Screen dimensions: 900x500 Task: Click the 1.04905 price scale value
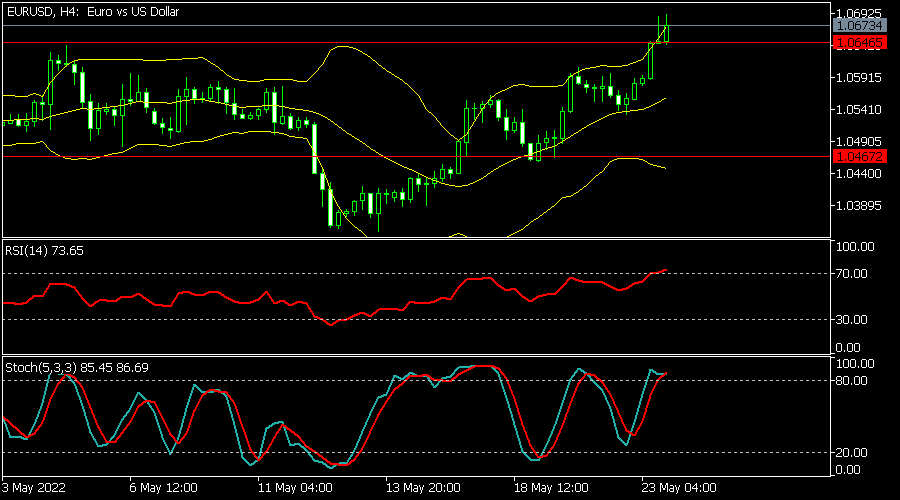click(859, 141)
